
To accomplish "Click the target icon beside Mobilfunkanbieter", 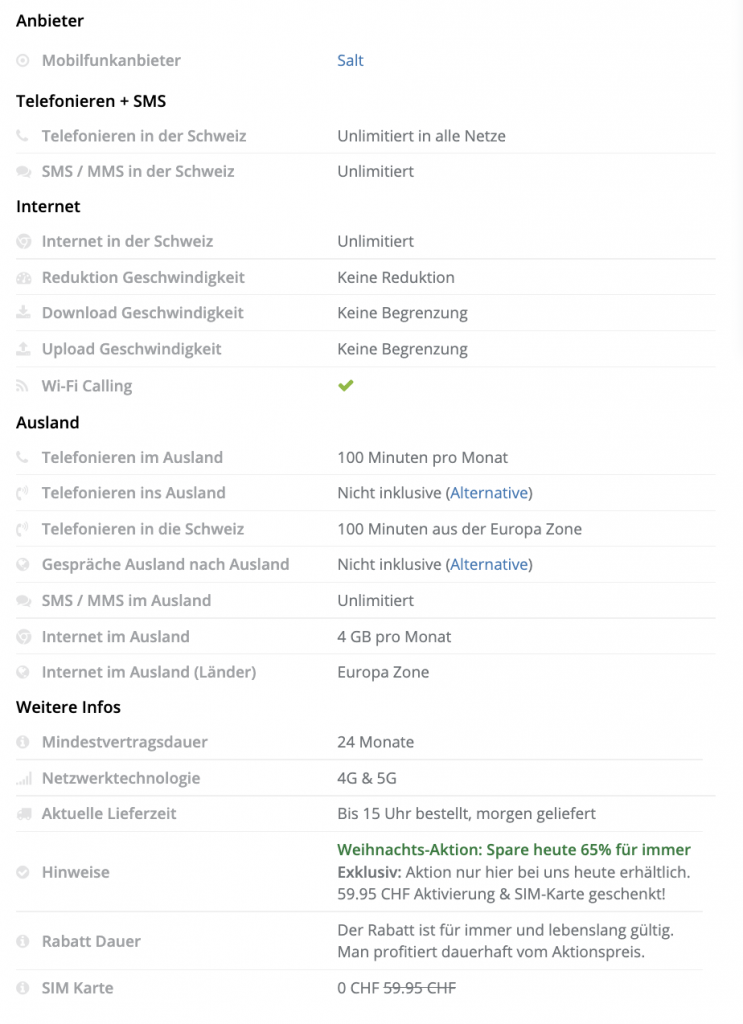I will [x=23, y=61].
